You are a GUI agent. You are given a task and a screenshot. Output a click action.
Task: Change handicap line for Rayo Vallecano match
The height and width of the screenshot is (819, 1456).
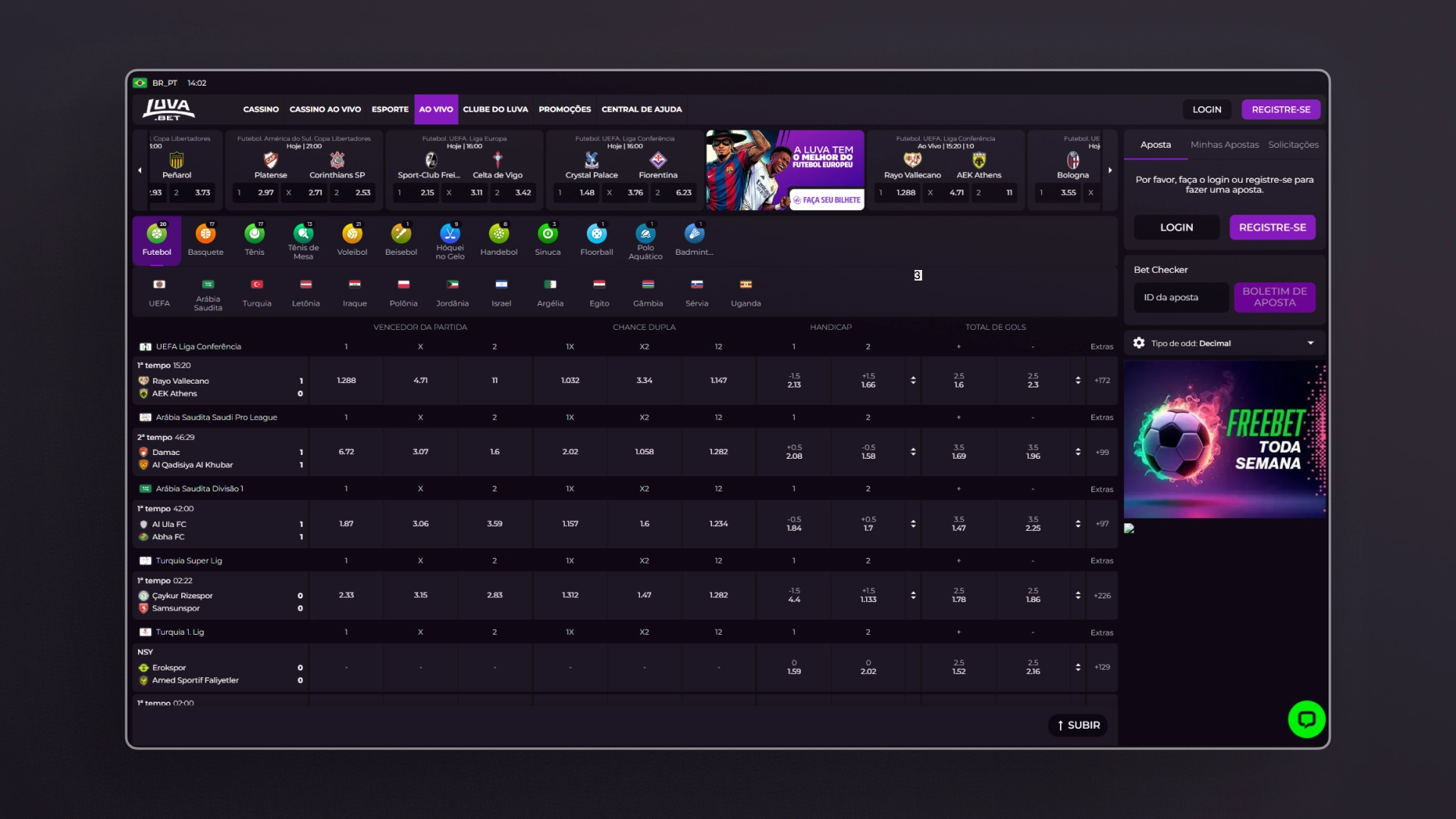(913, 381)
